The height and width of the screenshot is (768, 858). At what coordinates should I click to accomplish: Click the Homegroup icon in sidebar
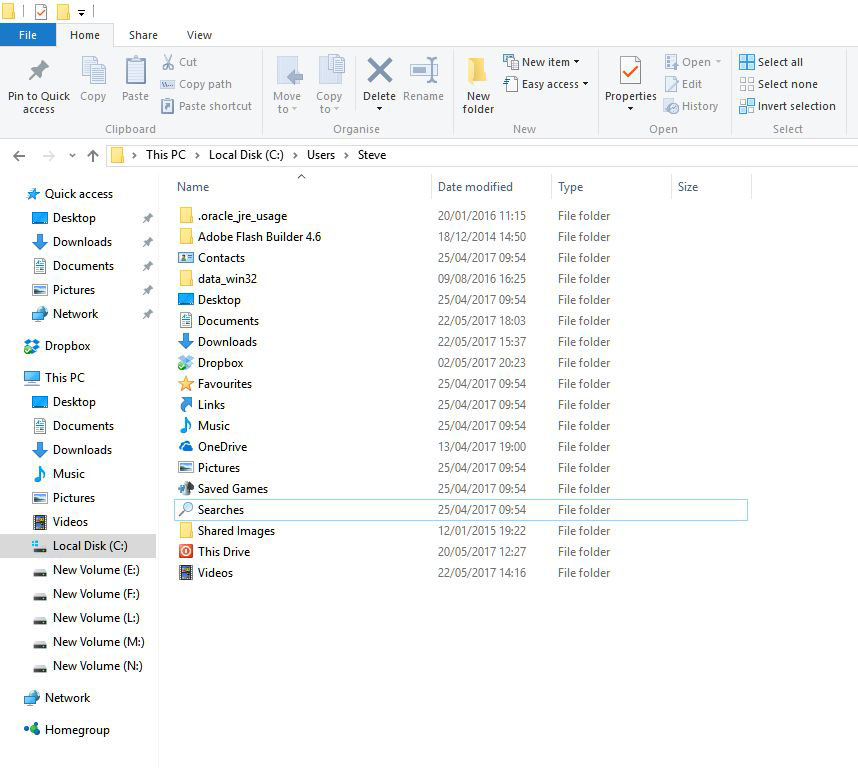click(x=32, y=729)
